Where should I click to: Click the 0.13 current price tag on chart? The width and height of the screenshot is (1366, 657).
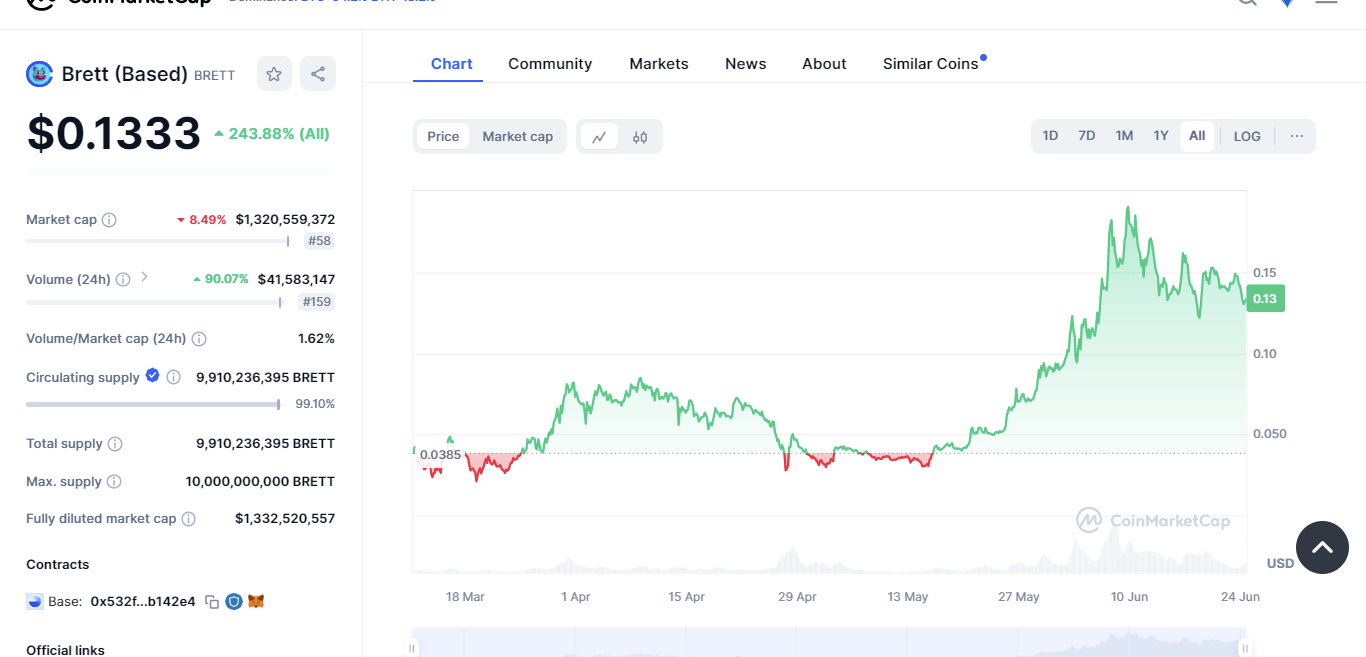[x=1265, y=298]
